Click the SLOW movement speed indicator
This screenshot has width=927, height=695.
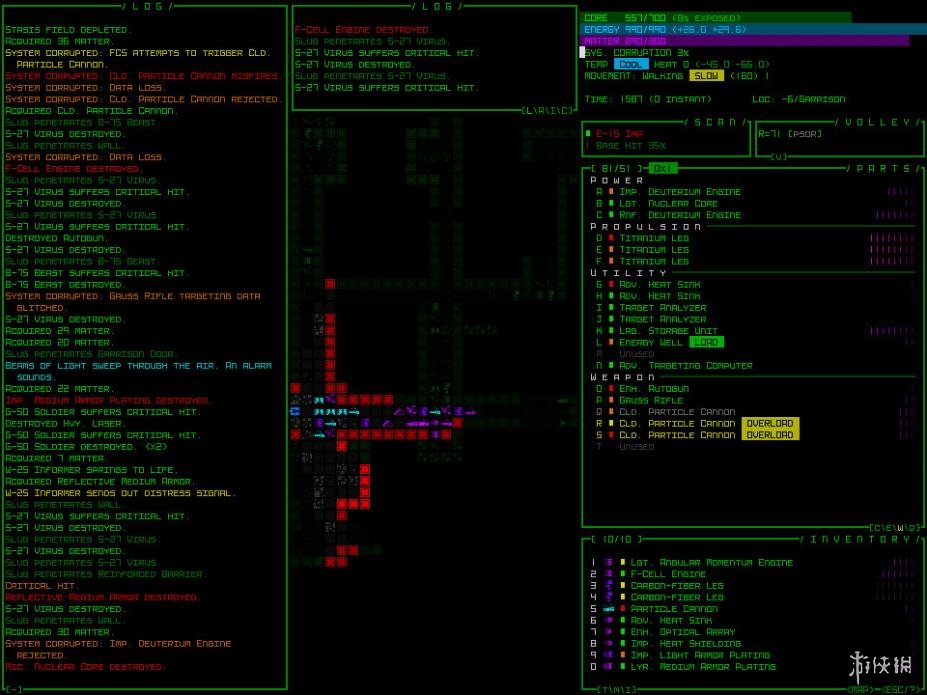tap(706, 76)
